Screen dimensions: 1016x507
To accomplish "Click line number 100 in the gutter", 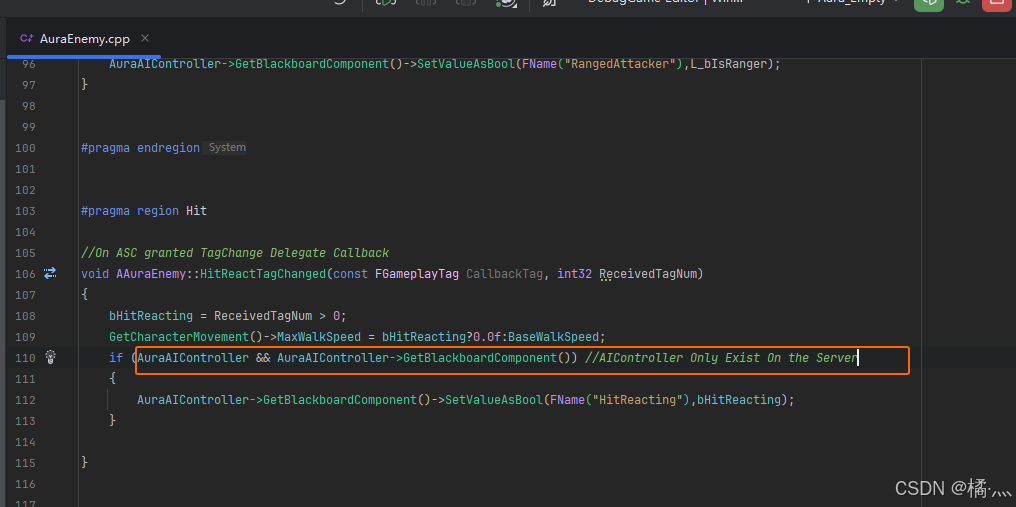I will pyautogui.click(x=25, y=148).
